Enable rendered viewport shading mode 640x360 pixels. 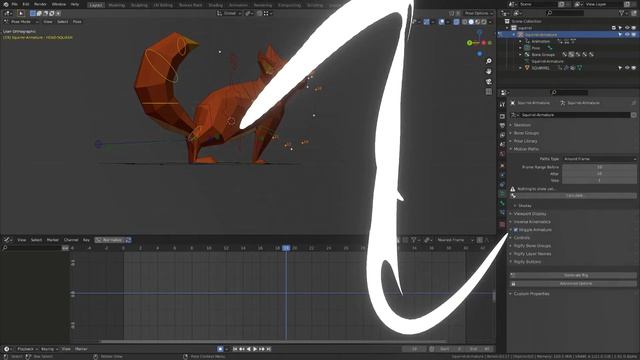484,22
